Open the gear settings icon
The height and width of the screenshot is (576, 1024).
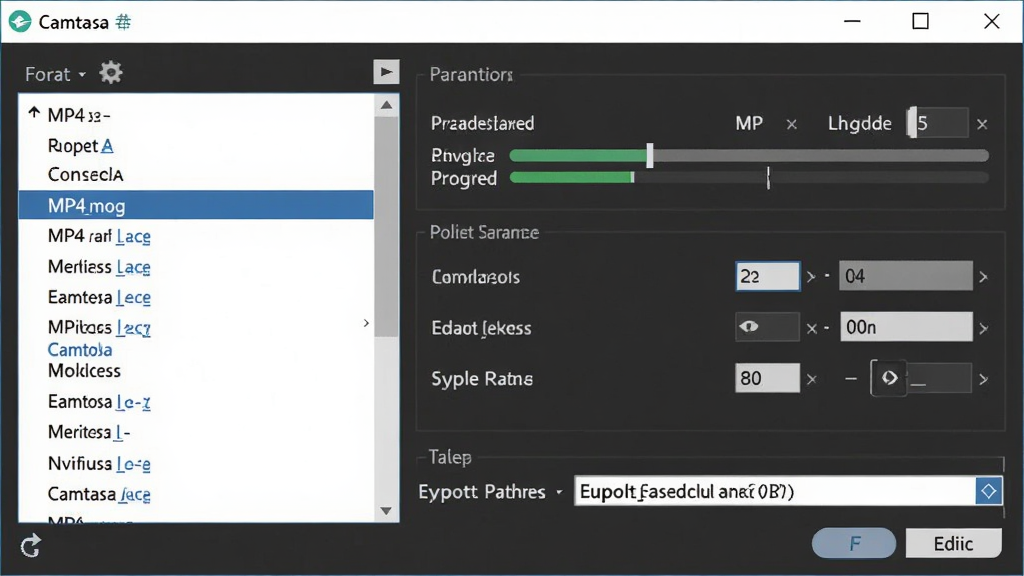point(111,72)
